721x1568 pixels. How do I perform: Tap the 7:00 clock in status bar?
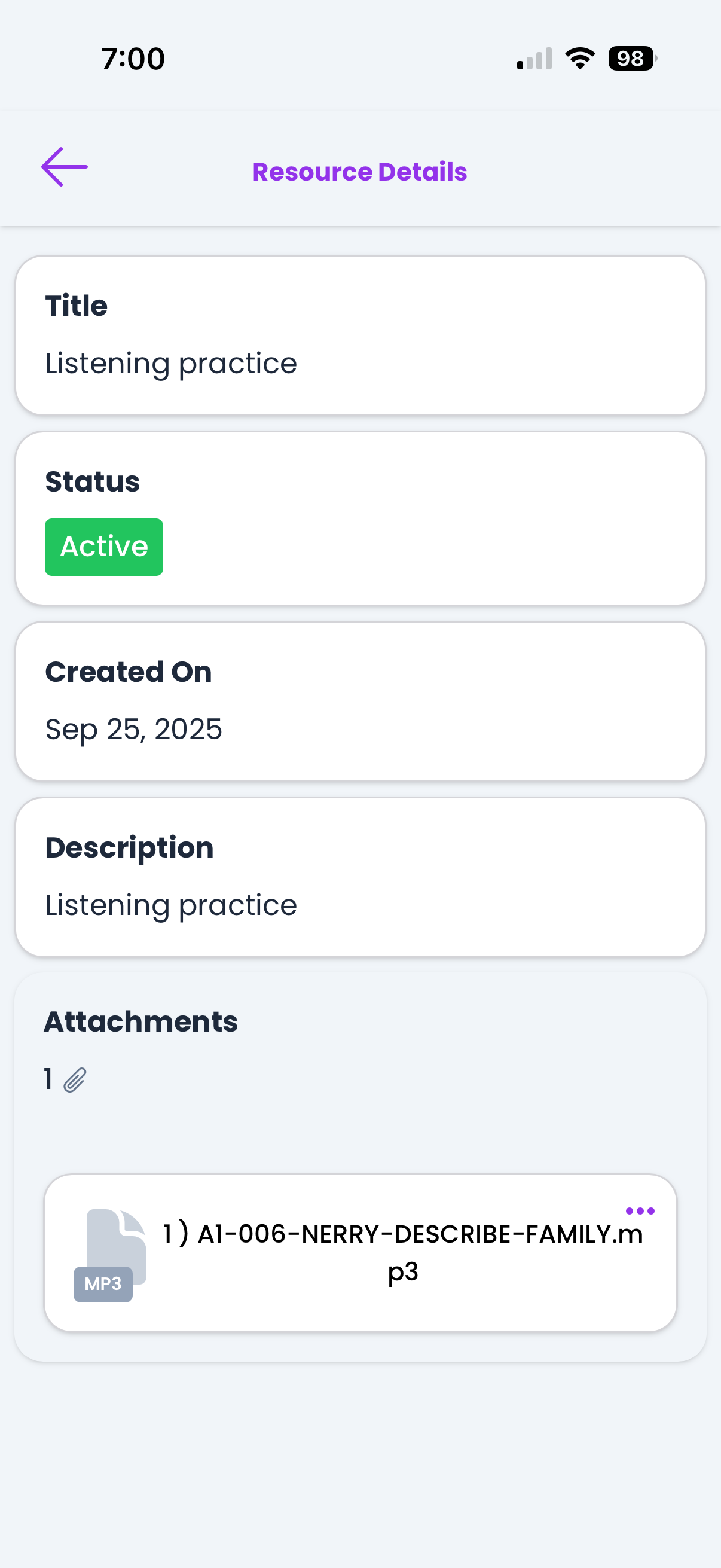click(x=133, y=59)
